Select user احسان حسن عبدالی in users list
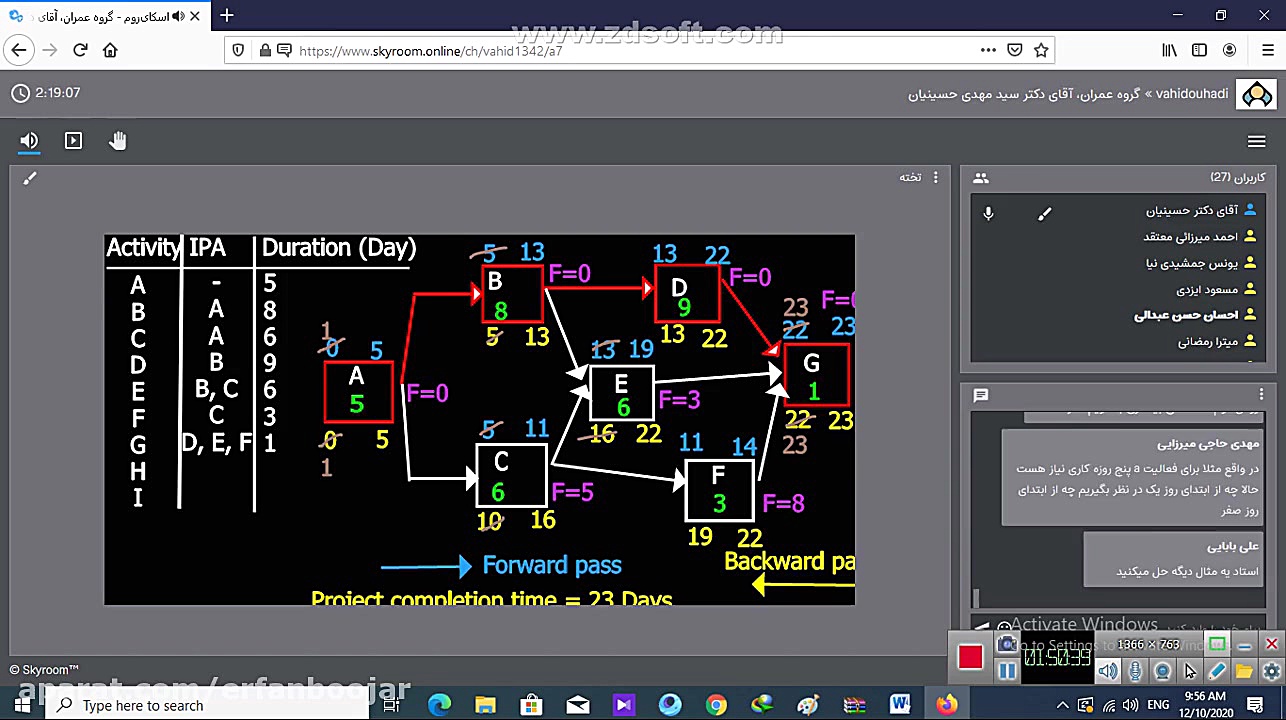This screenshot has width=1286, height=720. pyautogui.click(x=1186, y=315)
